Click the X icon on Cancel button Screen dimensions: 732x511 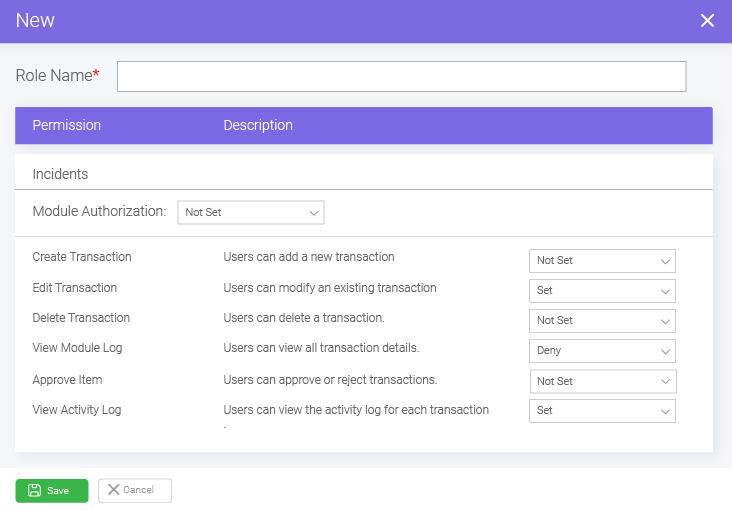click(113, 490)
